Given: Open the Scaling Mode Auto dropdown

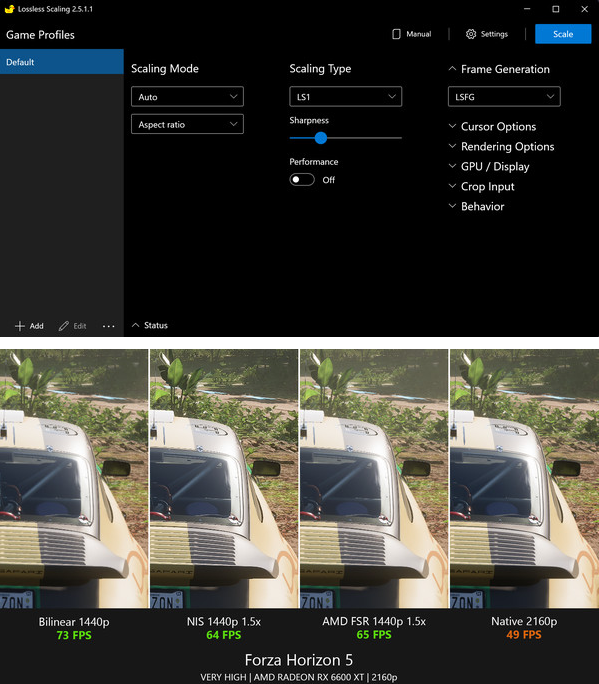Looking at the screenshot, I should click(x=187, y=97).
